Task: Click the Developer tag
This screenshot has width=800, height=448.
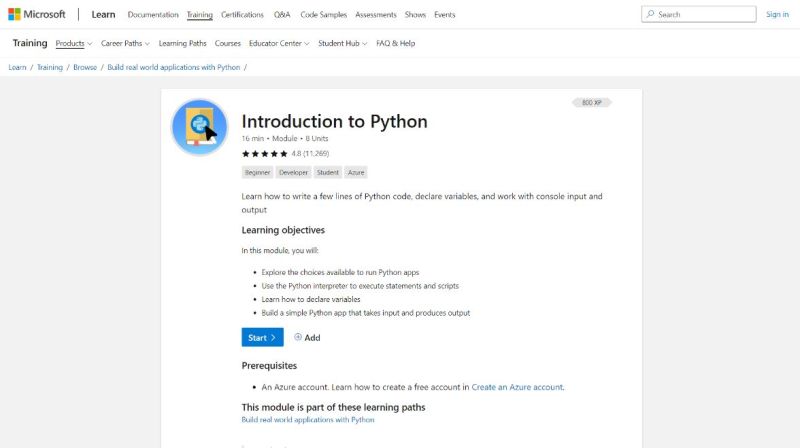Action: coord(293,172)
